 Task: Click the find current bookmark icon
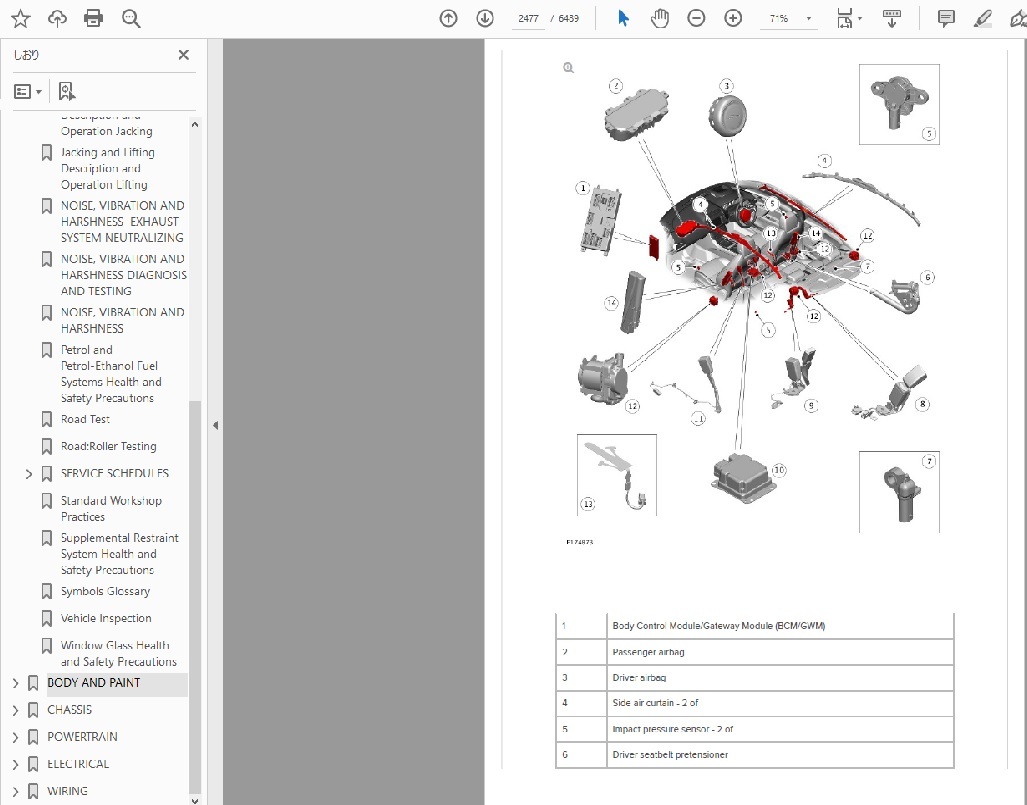pos(66,91)
